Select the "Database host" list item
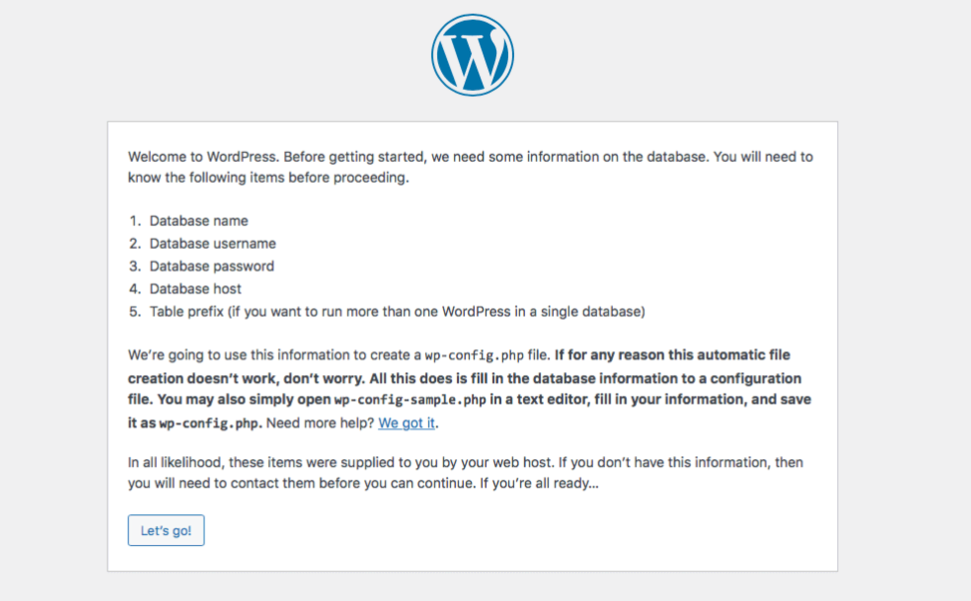The width and height of the screenshot is (971, 601). (x=196, y=288)
